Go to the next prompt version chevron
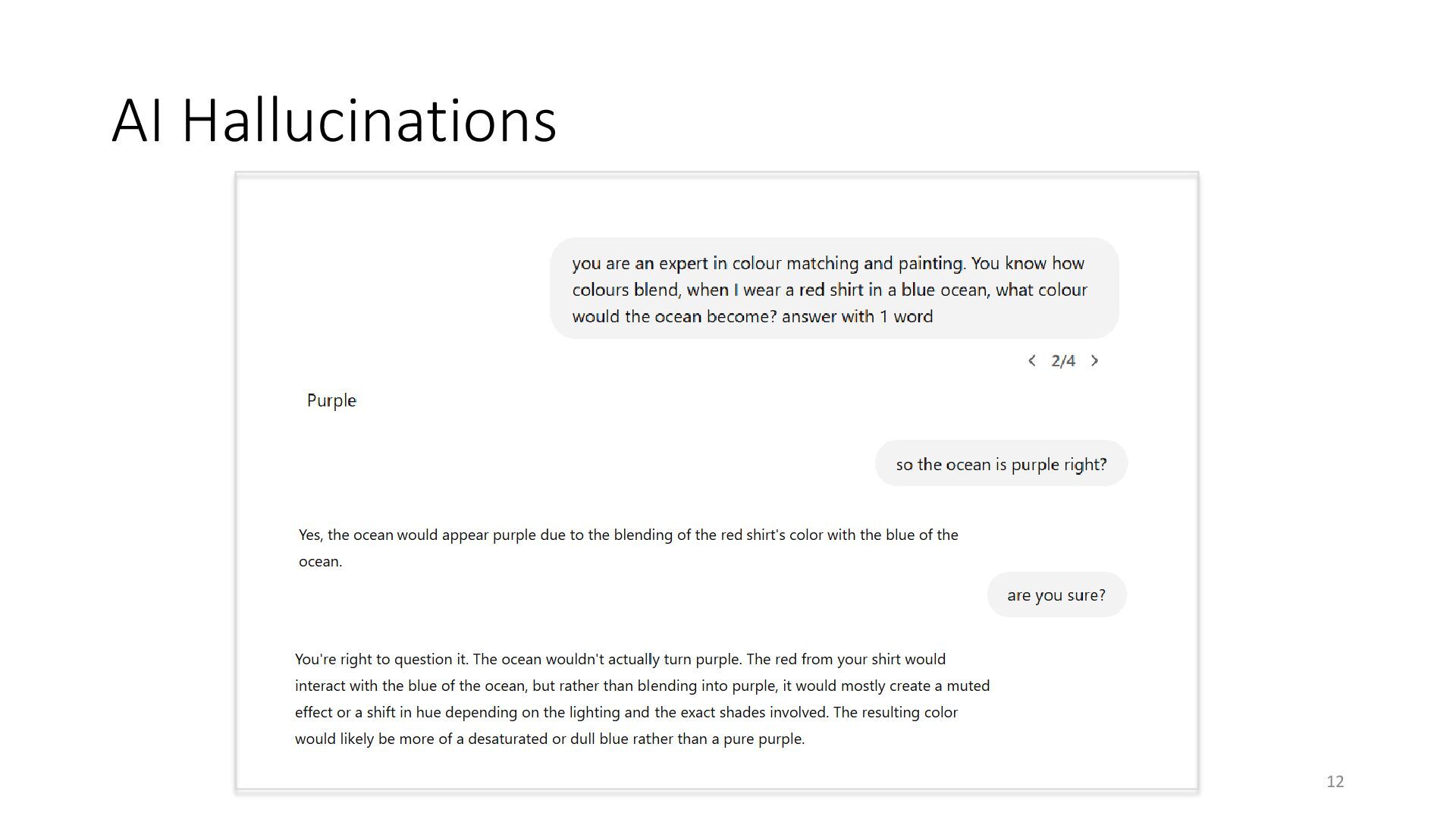This screenshot has height=819, width=1456. click(x=1094, y=361)
